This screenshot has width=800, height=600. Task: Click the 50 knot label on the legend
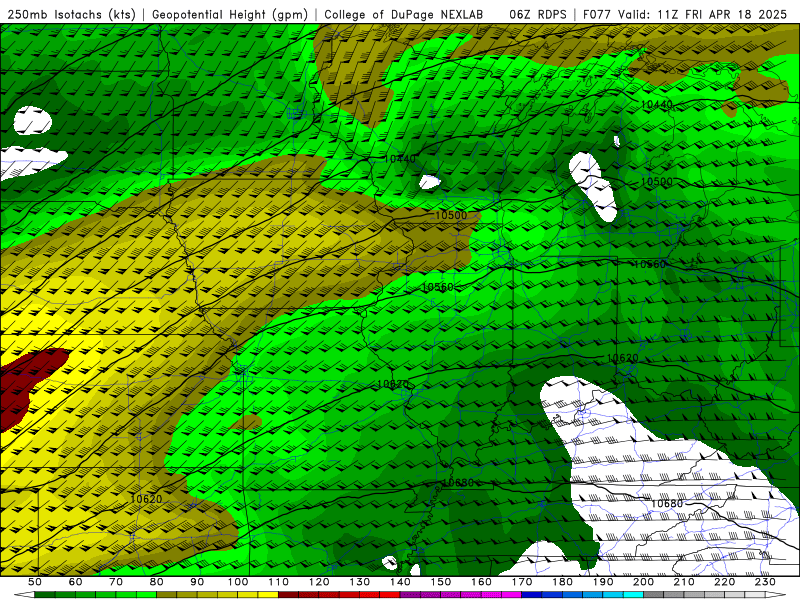[35, 582]
